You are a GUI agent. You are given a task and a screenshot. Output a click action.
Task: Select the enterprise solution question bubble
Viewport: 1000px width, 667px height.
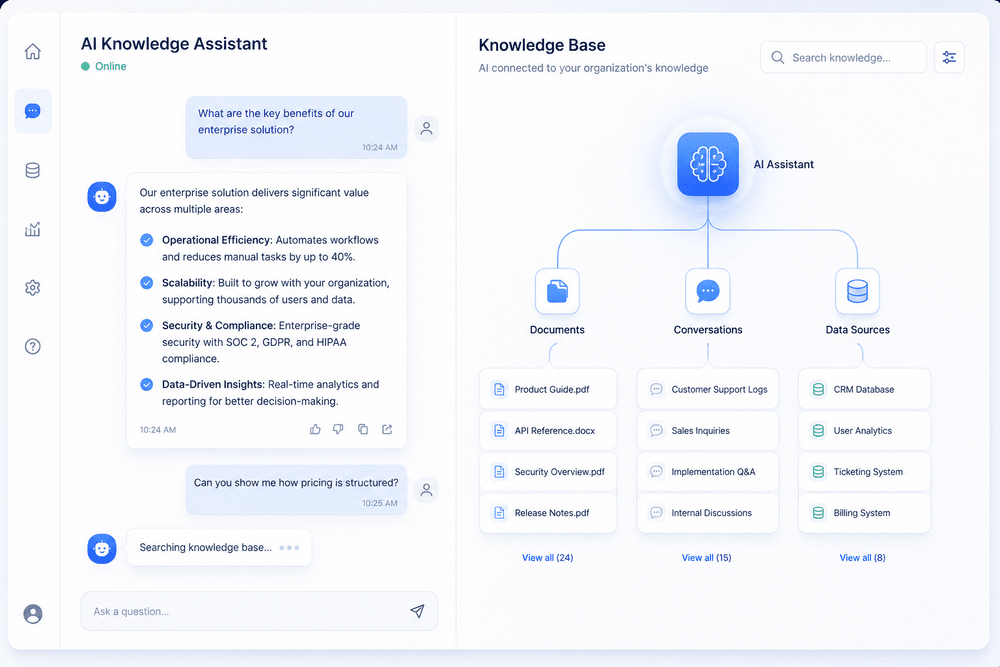[x=296, y=128]
